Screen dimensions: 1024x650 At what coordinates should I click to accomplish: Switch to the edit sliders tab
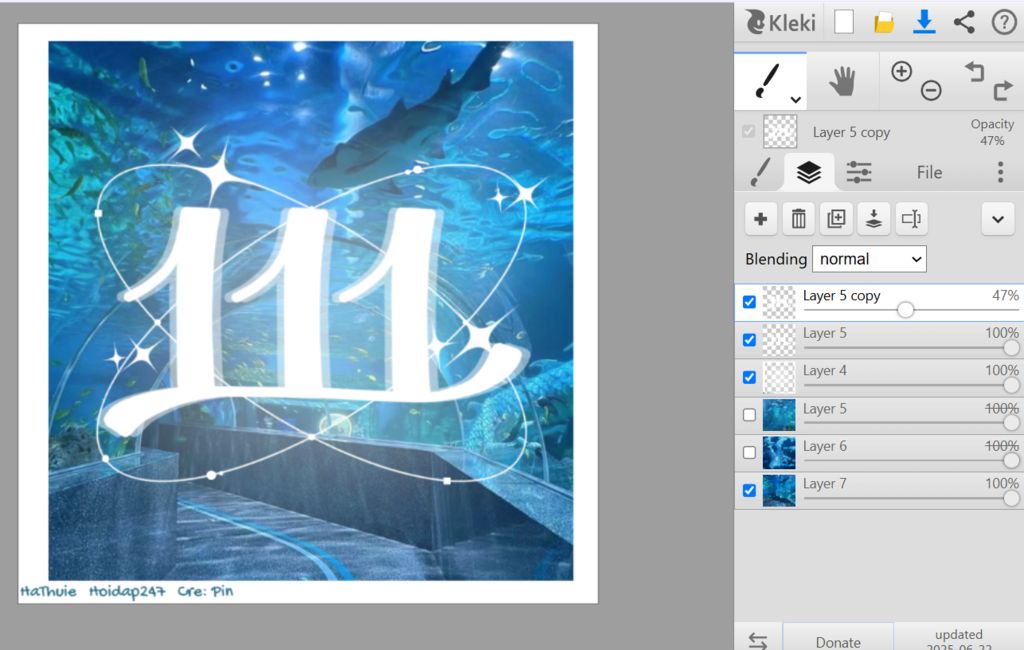point(859,172)
